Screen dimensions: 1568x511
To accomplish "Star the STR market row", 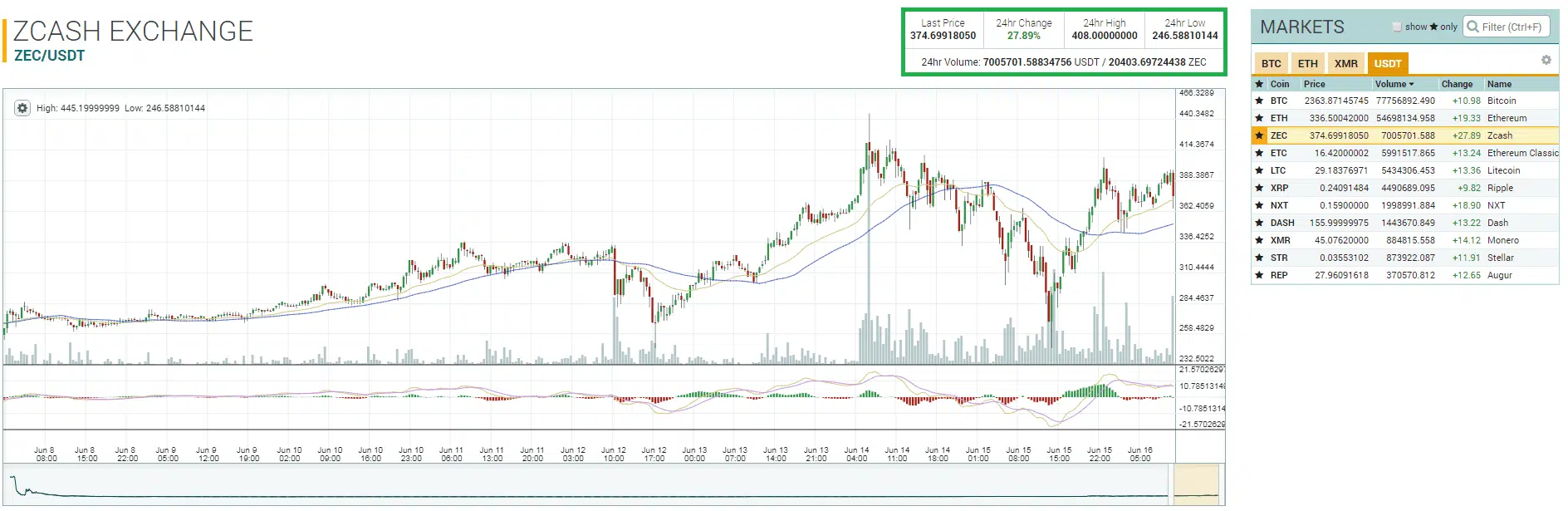I will (x=1259, y=258).
